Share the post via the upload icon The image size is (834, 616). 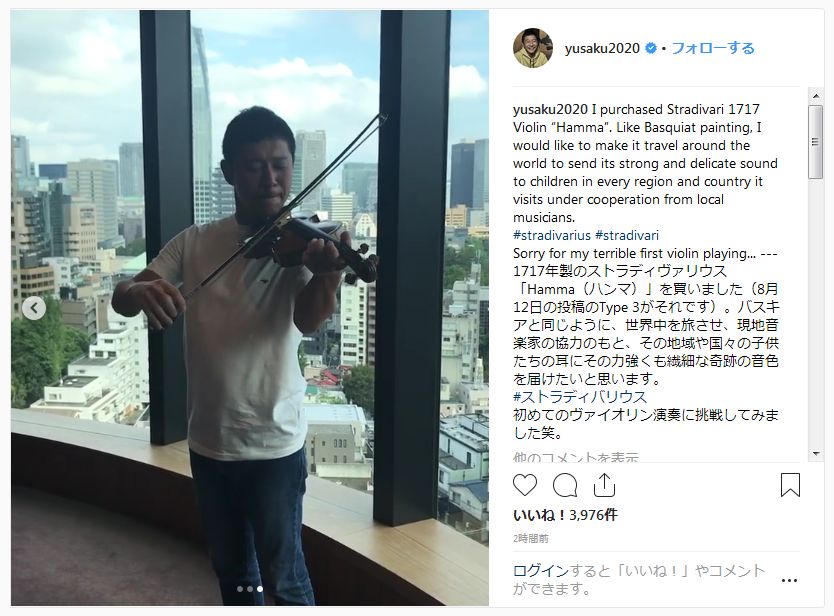[x=604, y=485]
